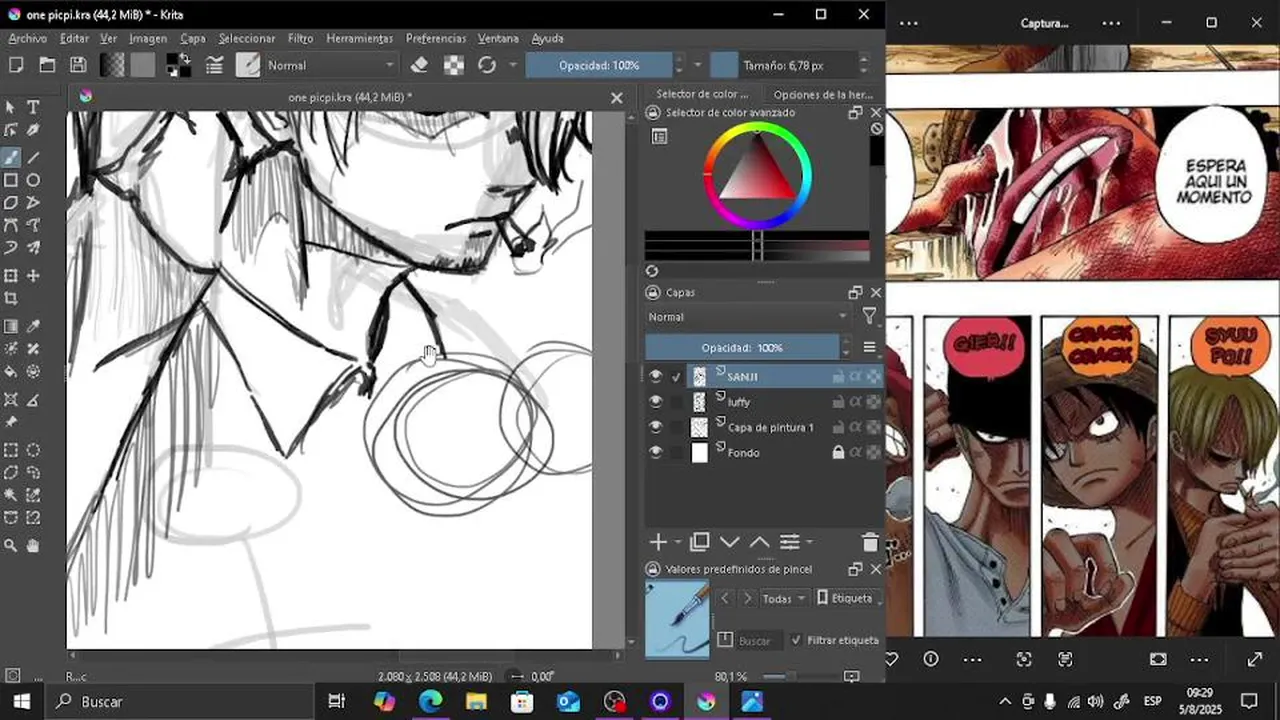Expand dropdown arrow next to reload preset
Image resolution: width=1280 pixels, height=720 pixels.
click(x=513, y=65)
